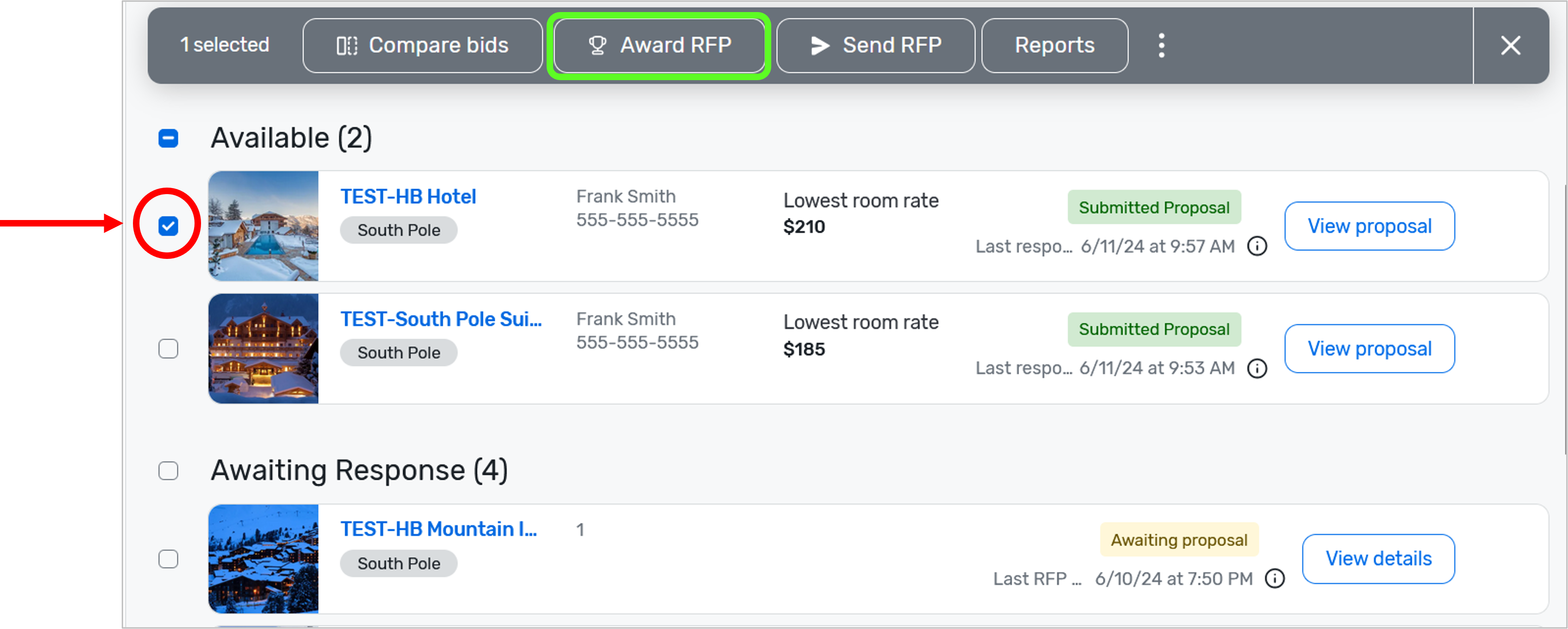Click the Send RFP button
Screen dimensions: 1568x629
(x=875, y=45)
